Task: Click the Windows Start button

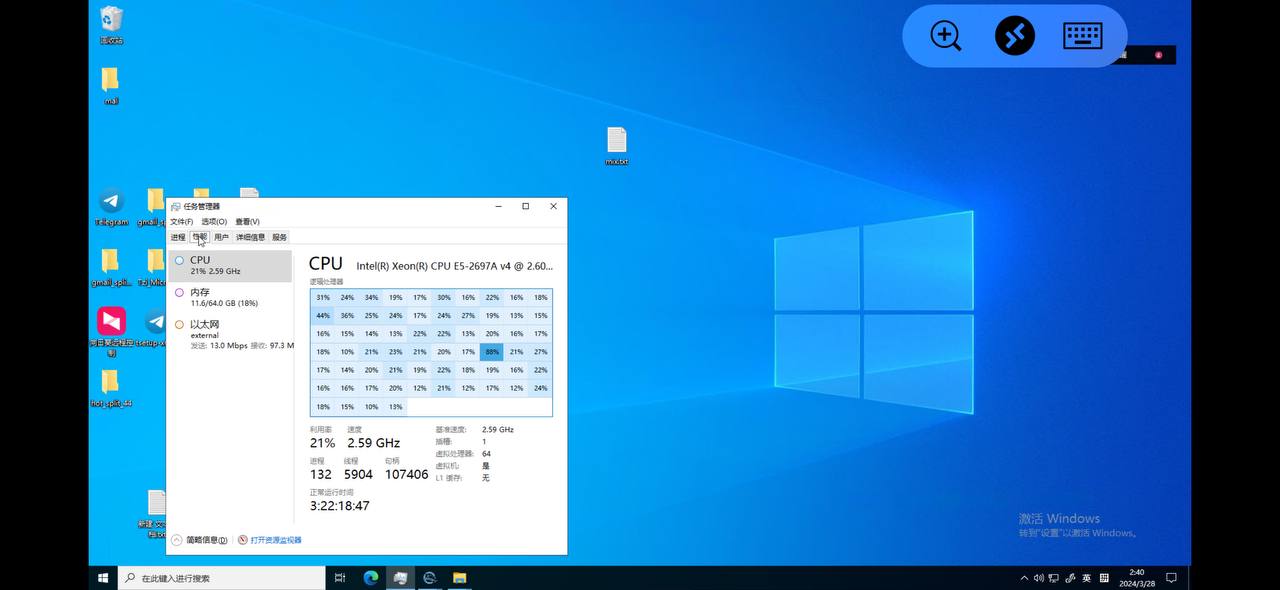Action: pos(103,578)
